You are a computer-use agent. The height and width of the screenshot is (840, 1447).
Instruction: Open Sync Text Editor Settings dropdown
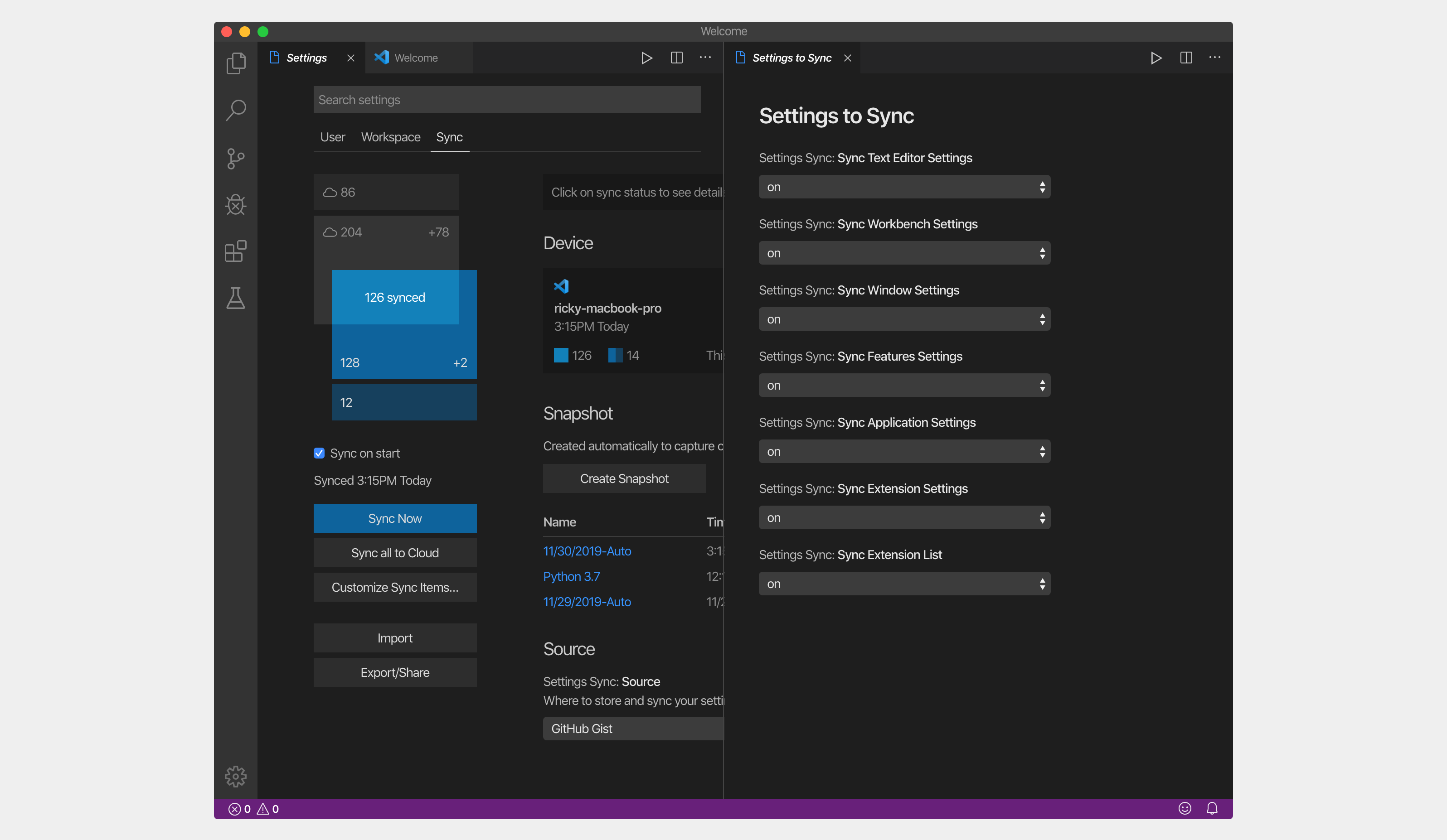pyautogui.click(x=904, y=187)
